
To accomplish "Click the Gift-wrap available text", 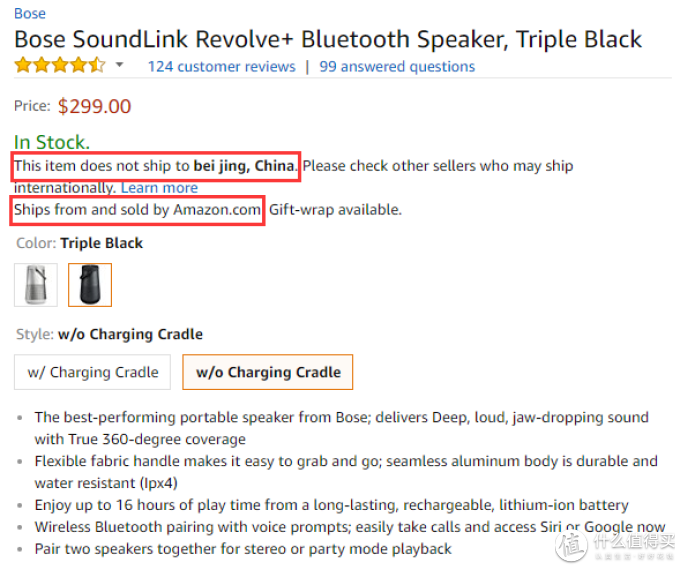I will (335, 210).
